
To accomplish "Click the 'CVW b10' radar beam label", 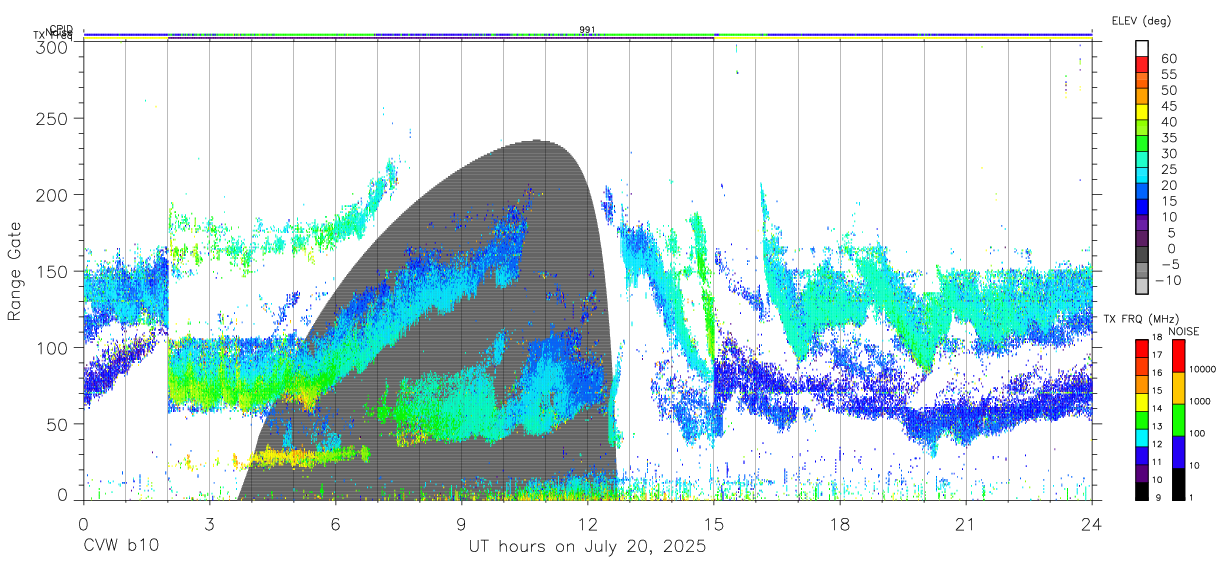I will tap(120, 547).
